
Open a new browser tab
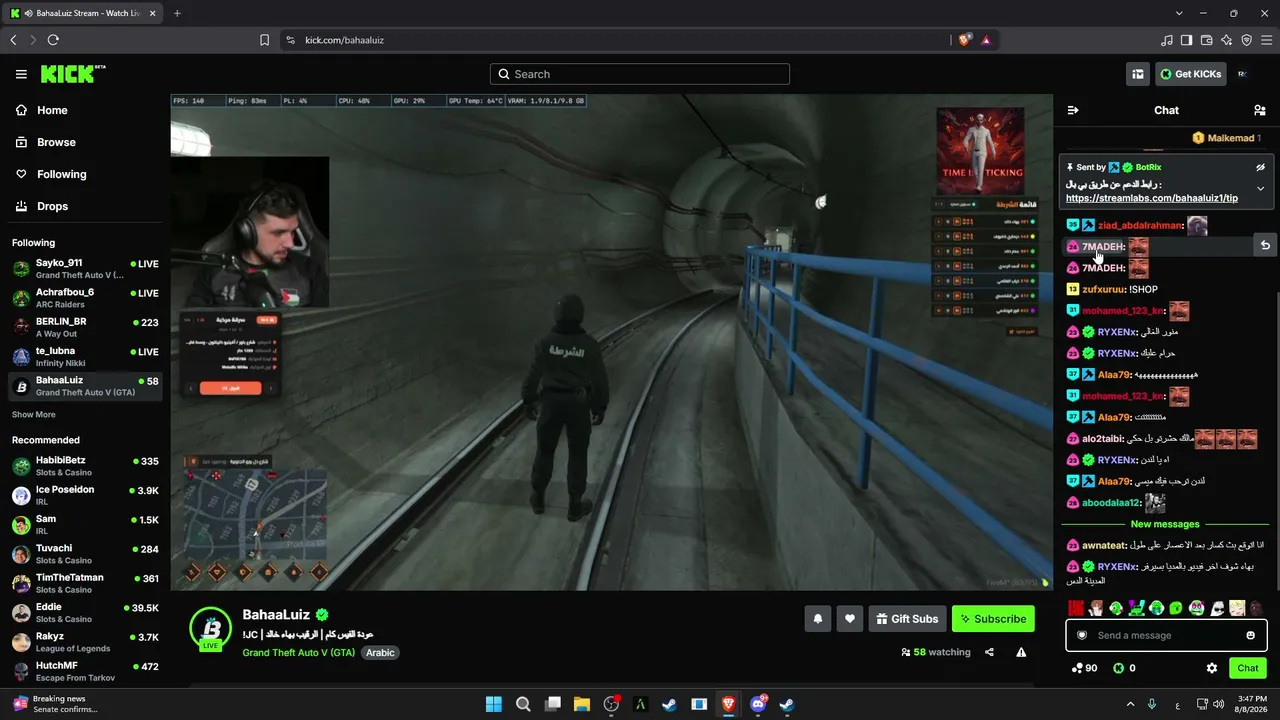177,13
